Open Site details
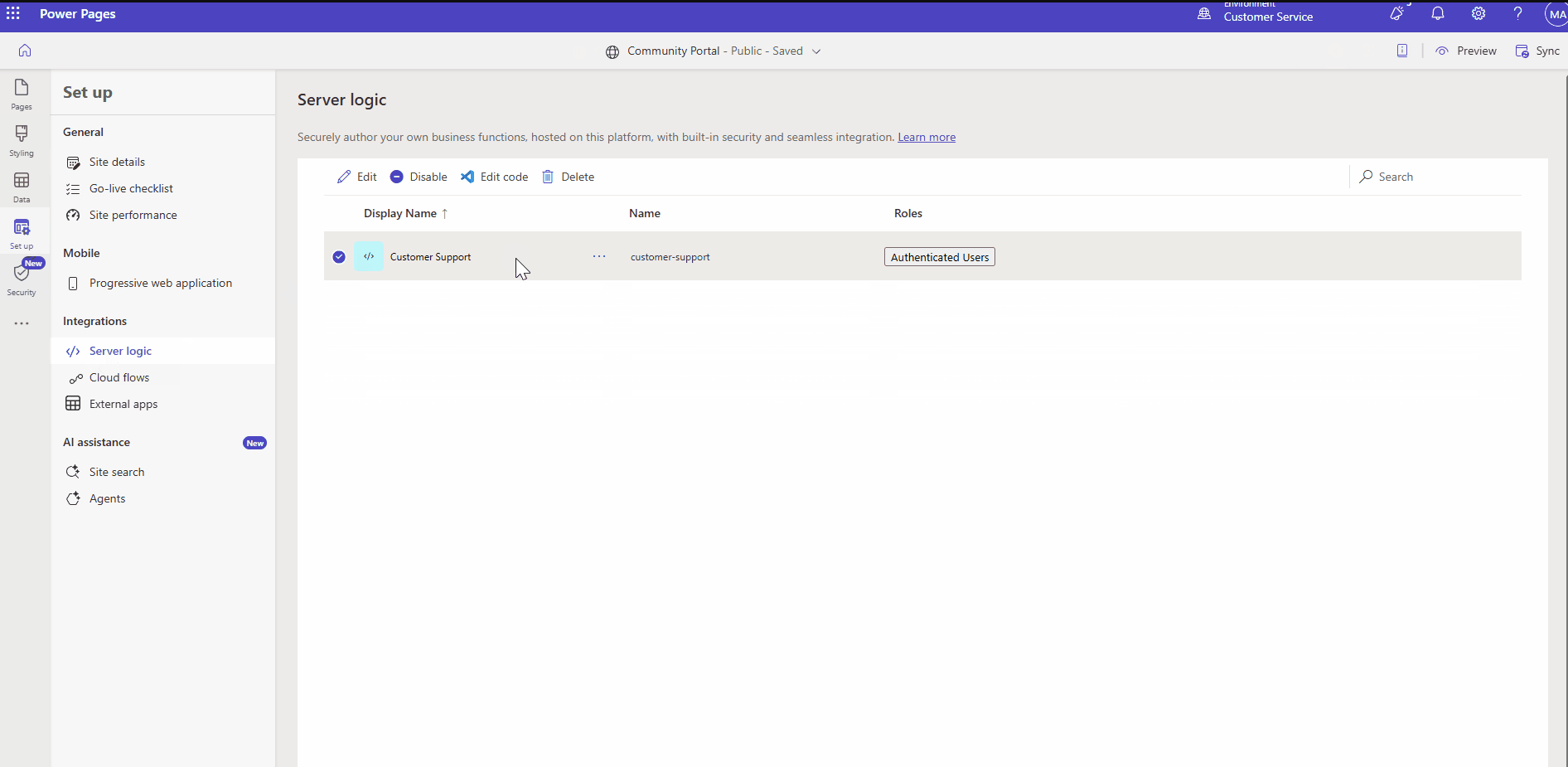 [117, 162]
